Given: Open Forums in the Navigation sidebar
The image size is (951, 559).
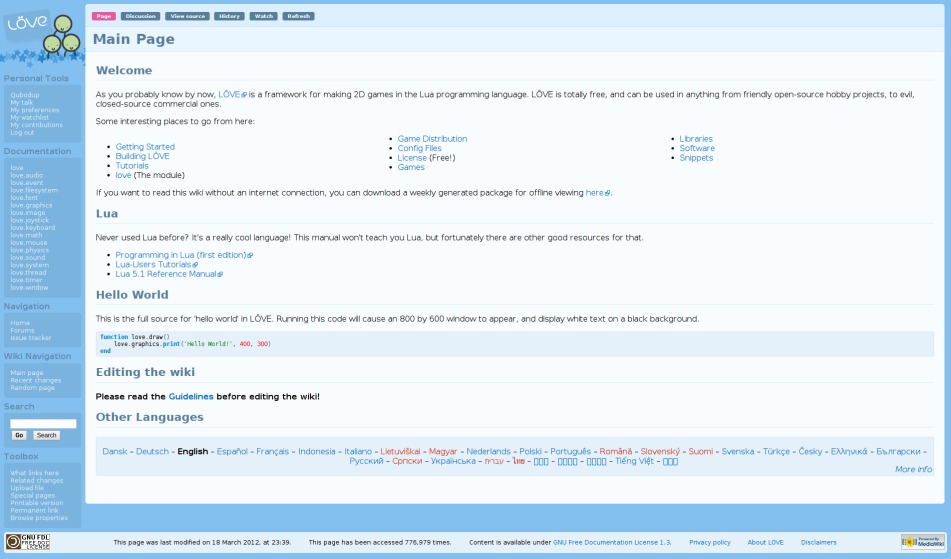Looking at the screenshot, I should tap(22, 330).
